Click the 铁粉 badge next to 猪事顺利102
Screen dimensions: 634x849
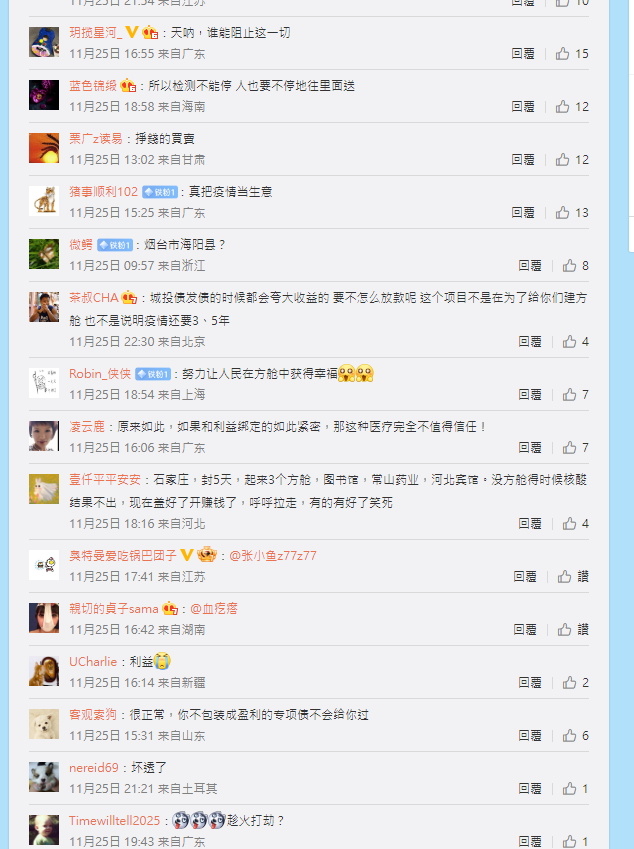pyautogui.click(x=160, y=192)
